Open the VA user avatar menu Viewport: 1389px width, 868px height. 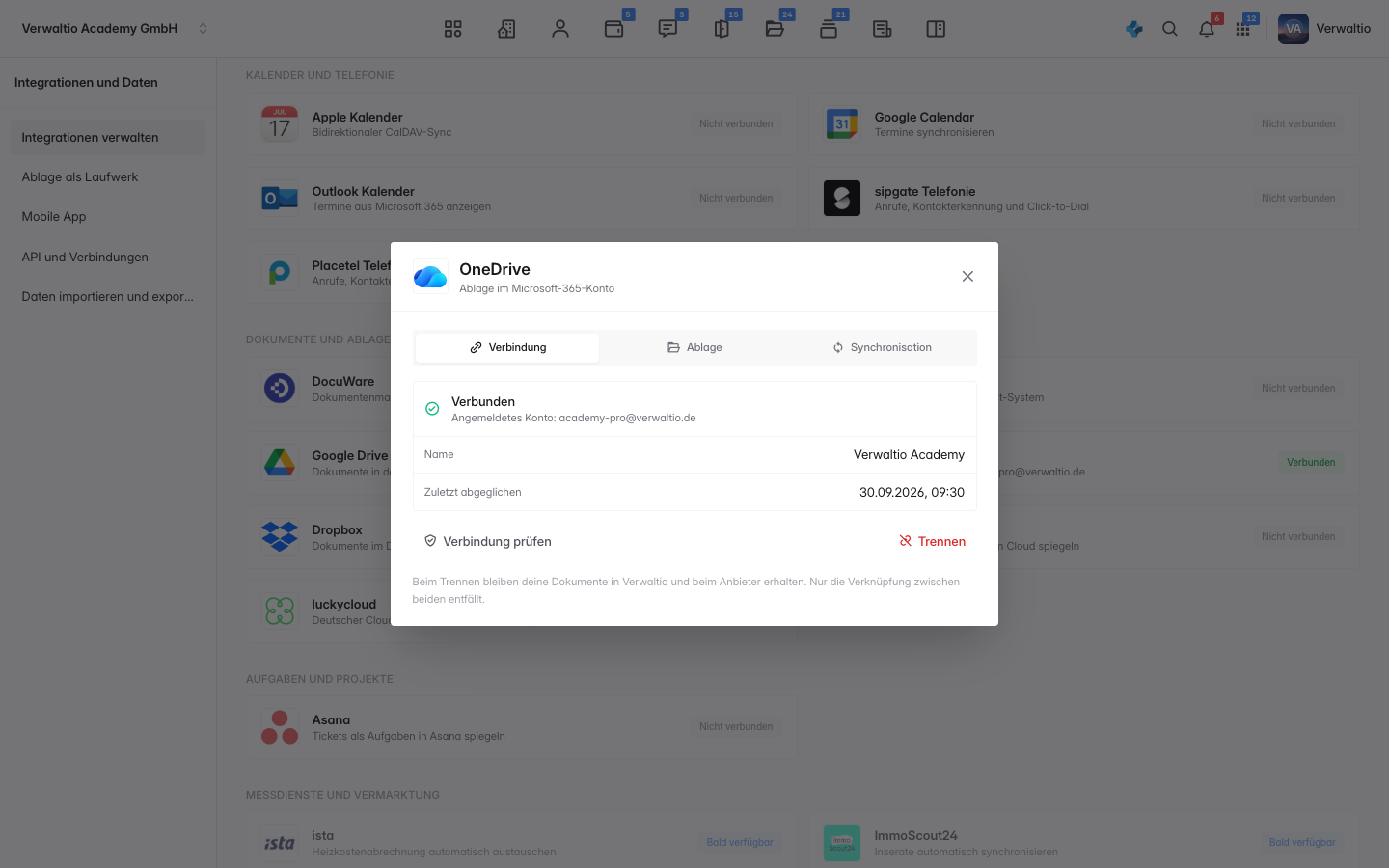[x=1294, y=29]
